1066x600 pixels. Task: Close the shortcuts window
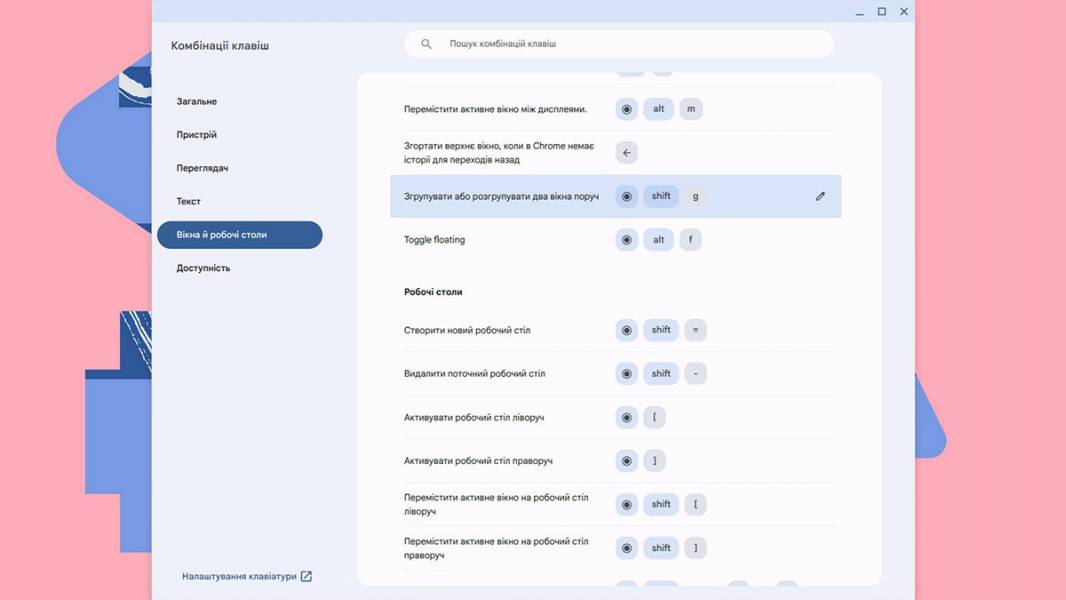point(904,12)
